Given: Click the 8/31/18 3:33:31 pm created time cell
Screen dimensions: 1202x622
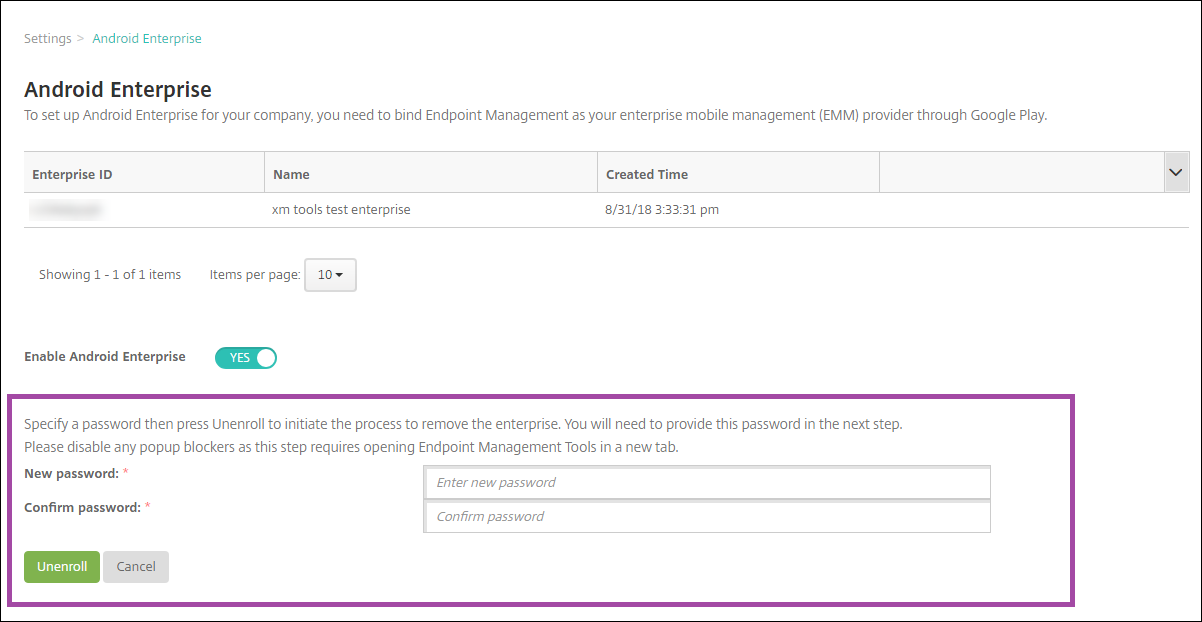Looking at the screenshot, I should click(662, 210).
